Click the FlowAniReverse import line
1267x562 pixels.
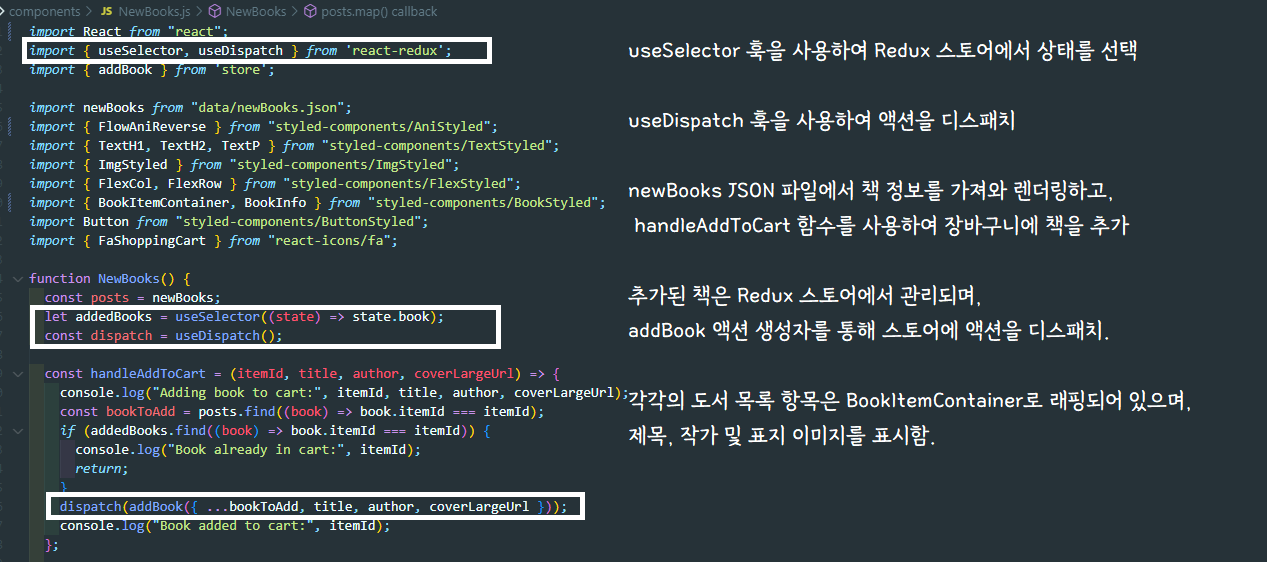click(263, 126)
